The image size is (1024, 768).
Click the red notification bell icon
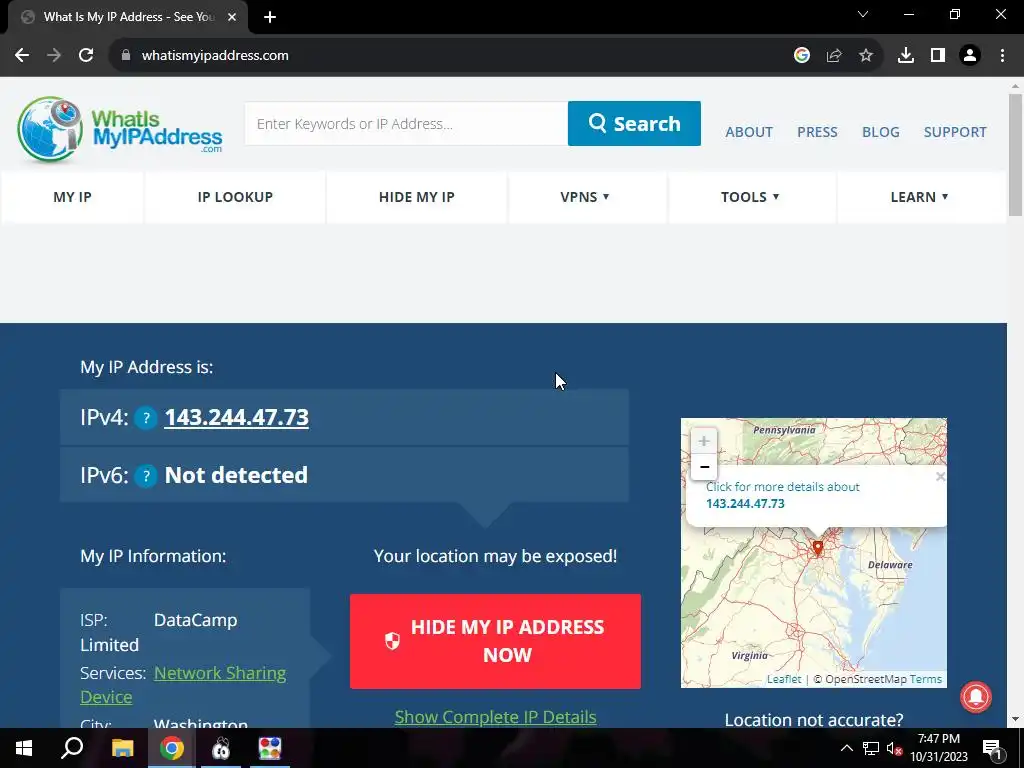click(x=976, y=697)
